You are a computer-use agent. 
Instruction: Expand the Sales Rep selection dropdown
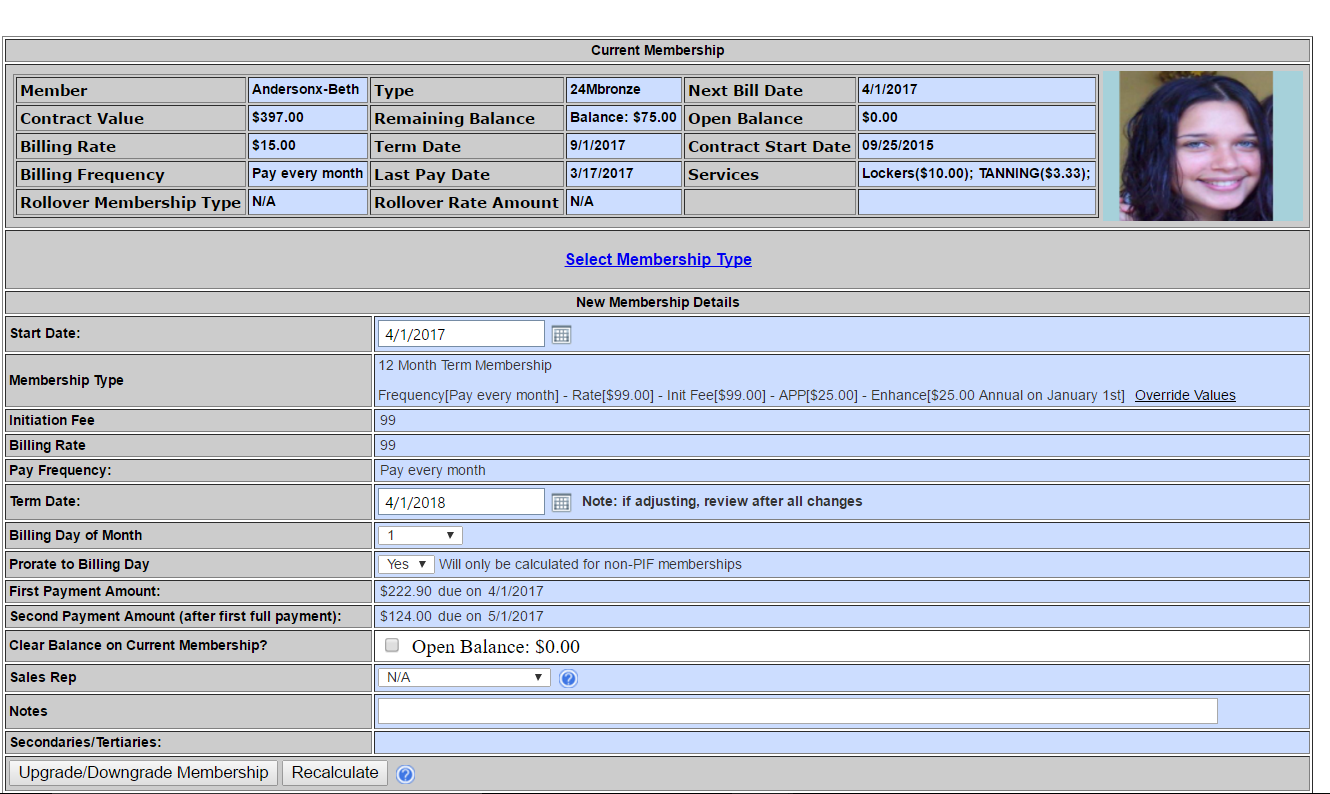pyautogui.click(x=463, y=677)
